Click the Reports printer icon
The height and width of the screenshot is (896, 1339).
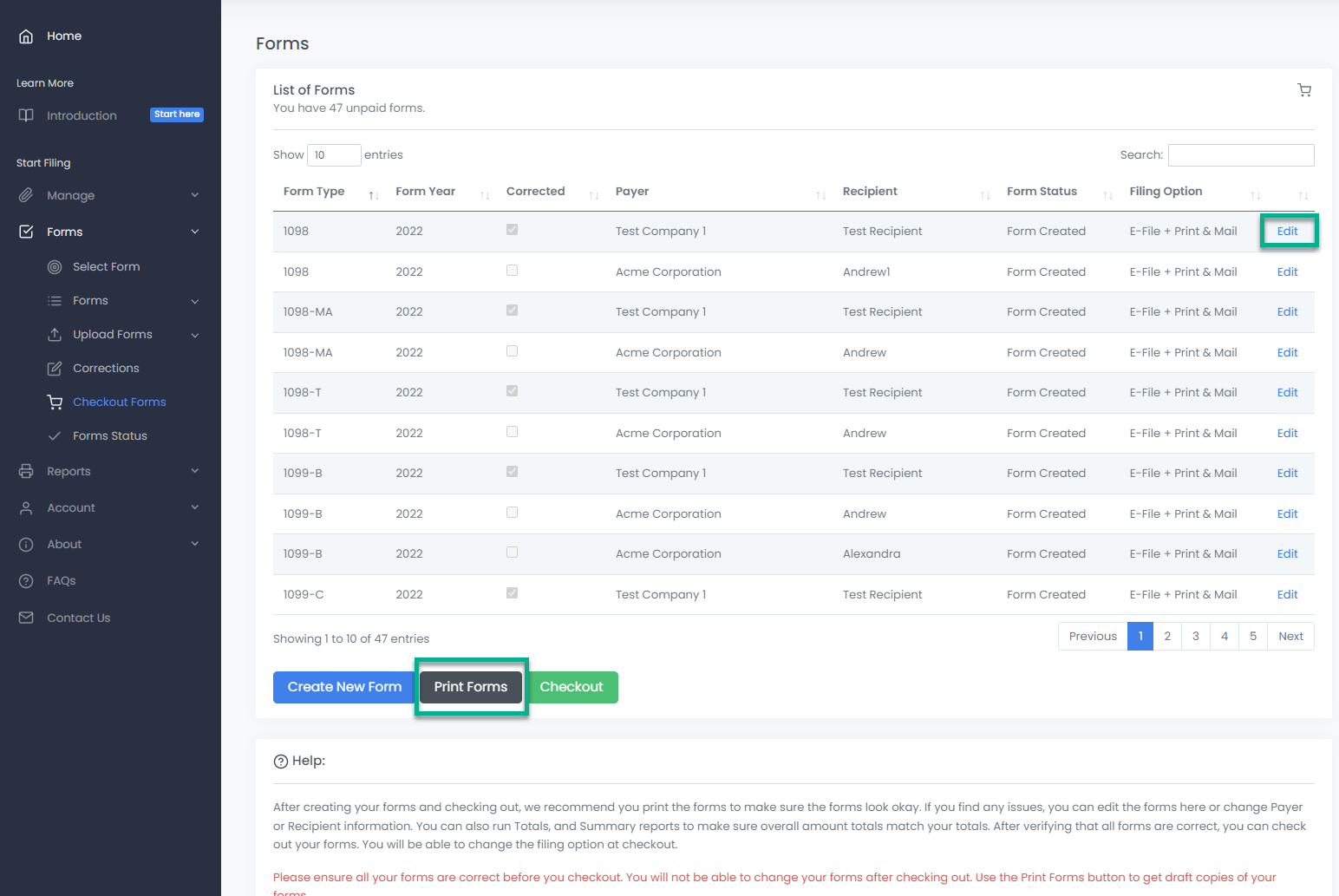click(x=26, y=472)
